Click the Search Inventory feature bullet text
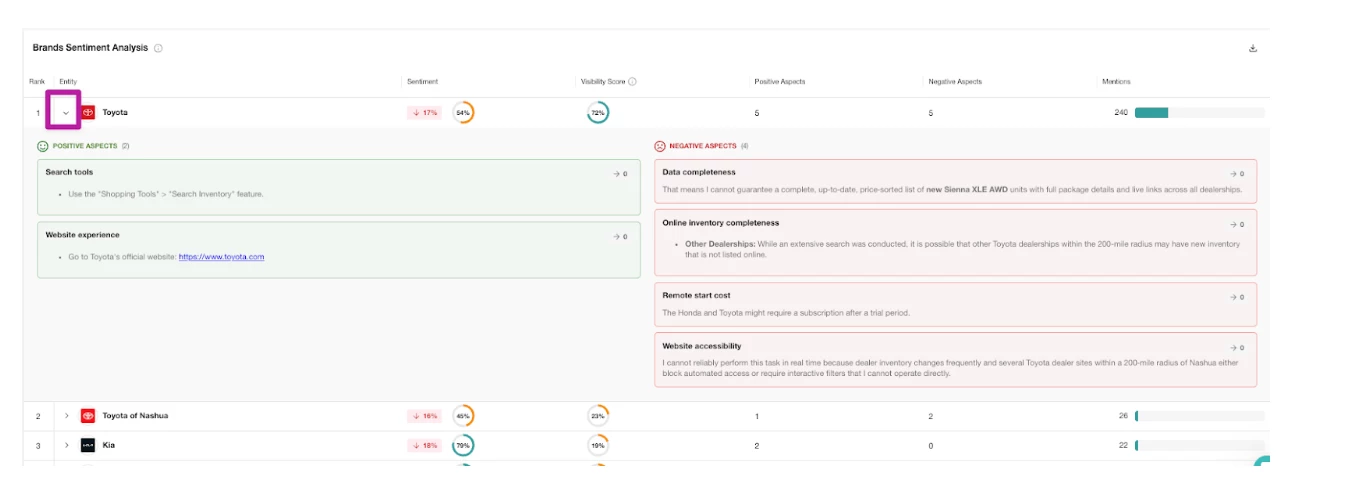Image resolution: width=1354 pixels, height=504 pixels. click(x=166, y=194)
